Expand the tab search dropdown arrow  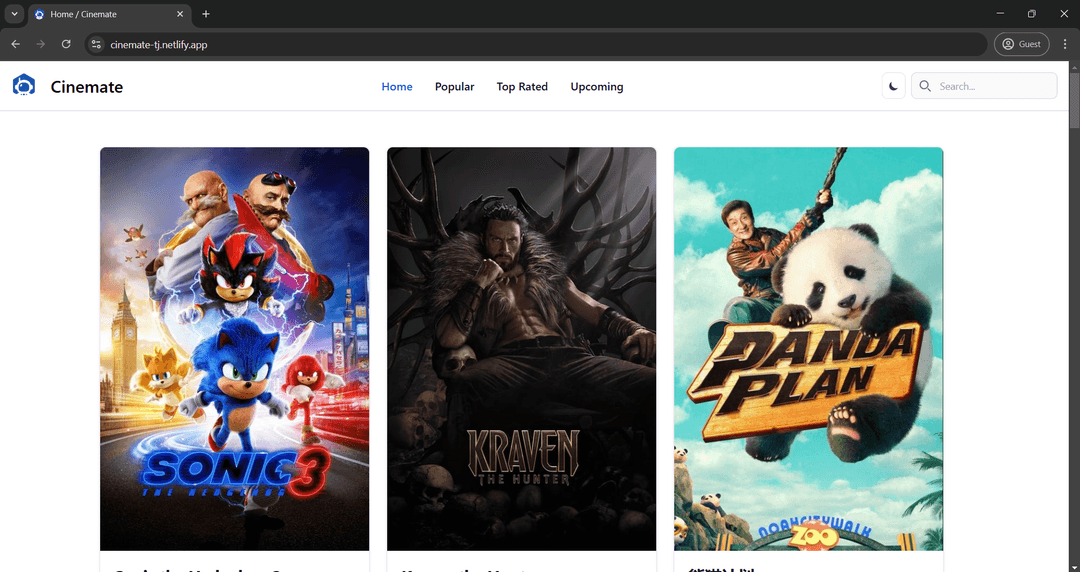pyautogui.click(x=14, y=14)
